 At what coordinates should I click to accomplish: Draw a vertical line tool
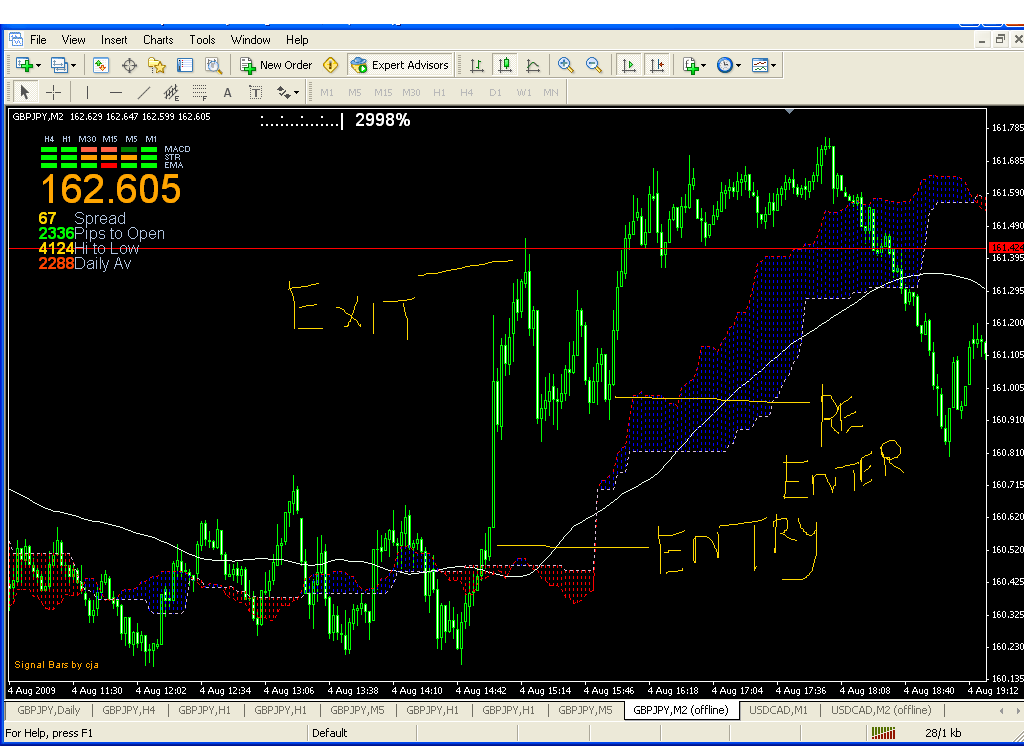point(88,92)
